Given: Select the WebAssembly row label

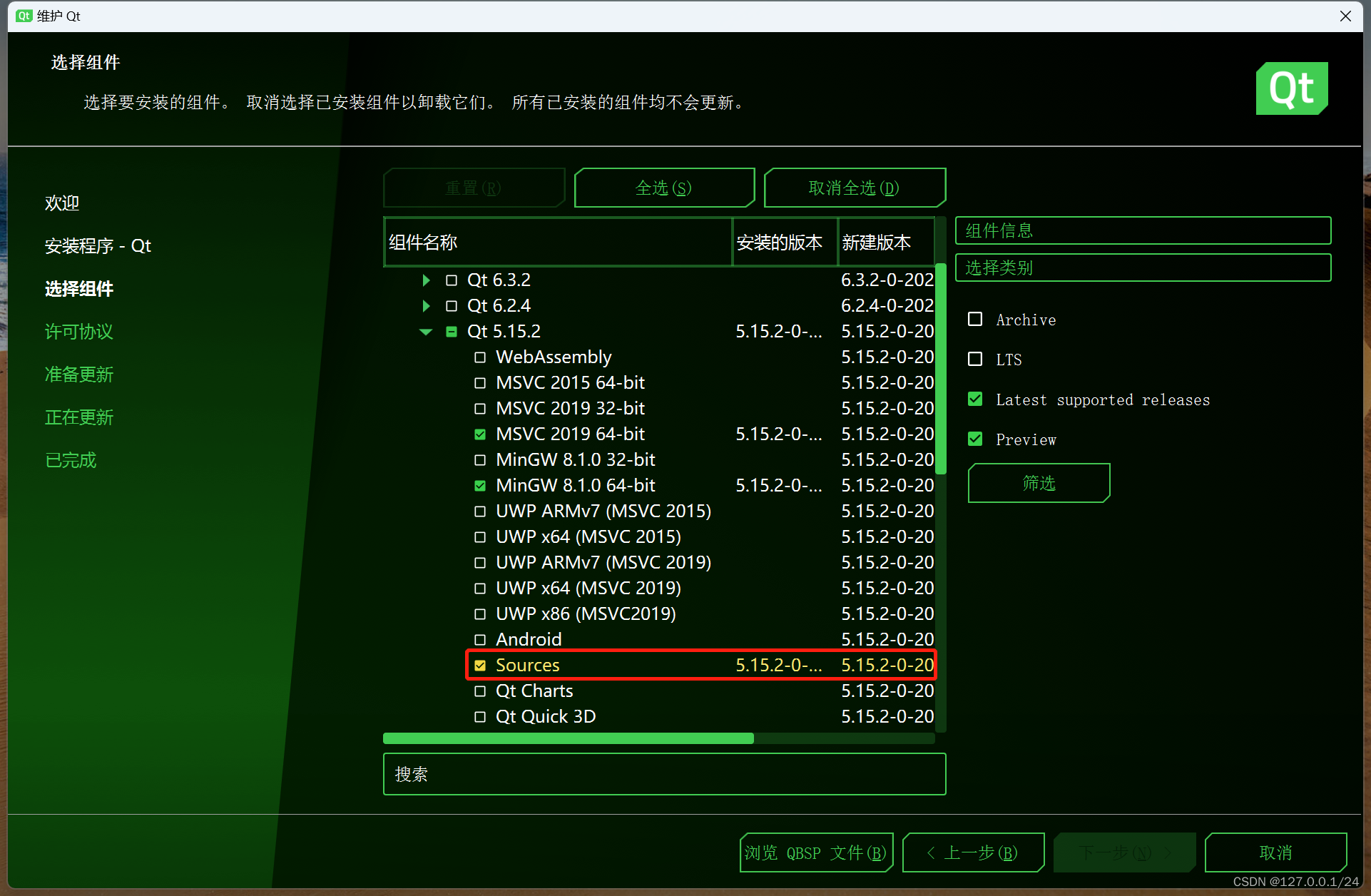Looking at the screenshot, I should point(554,357).
